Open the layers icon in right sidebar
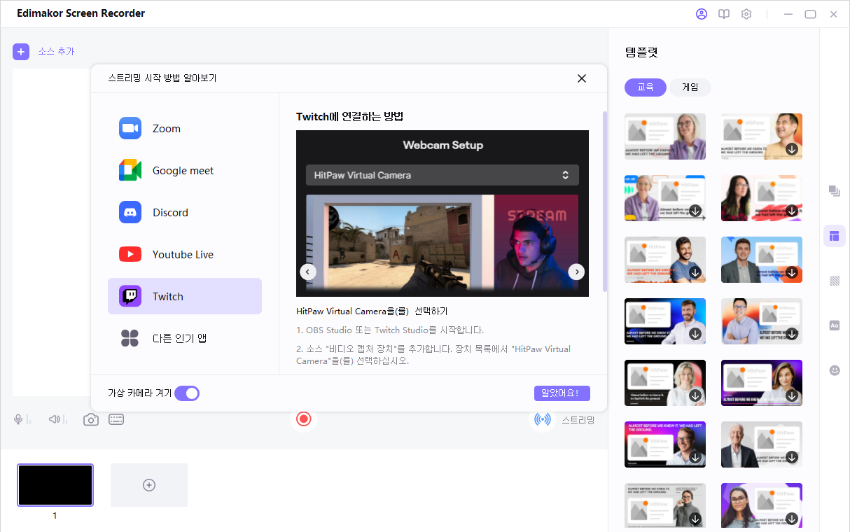This screenshot has width=850, height=532. coord(834,191)
